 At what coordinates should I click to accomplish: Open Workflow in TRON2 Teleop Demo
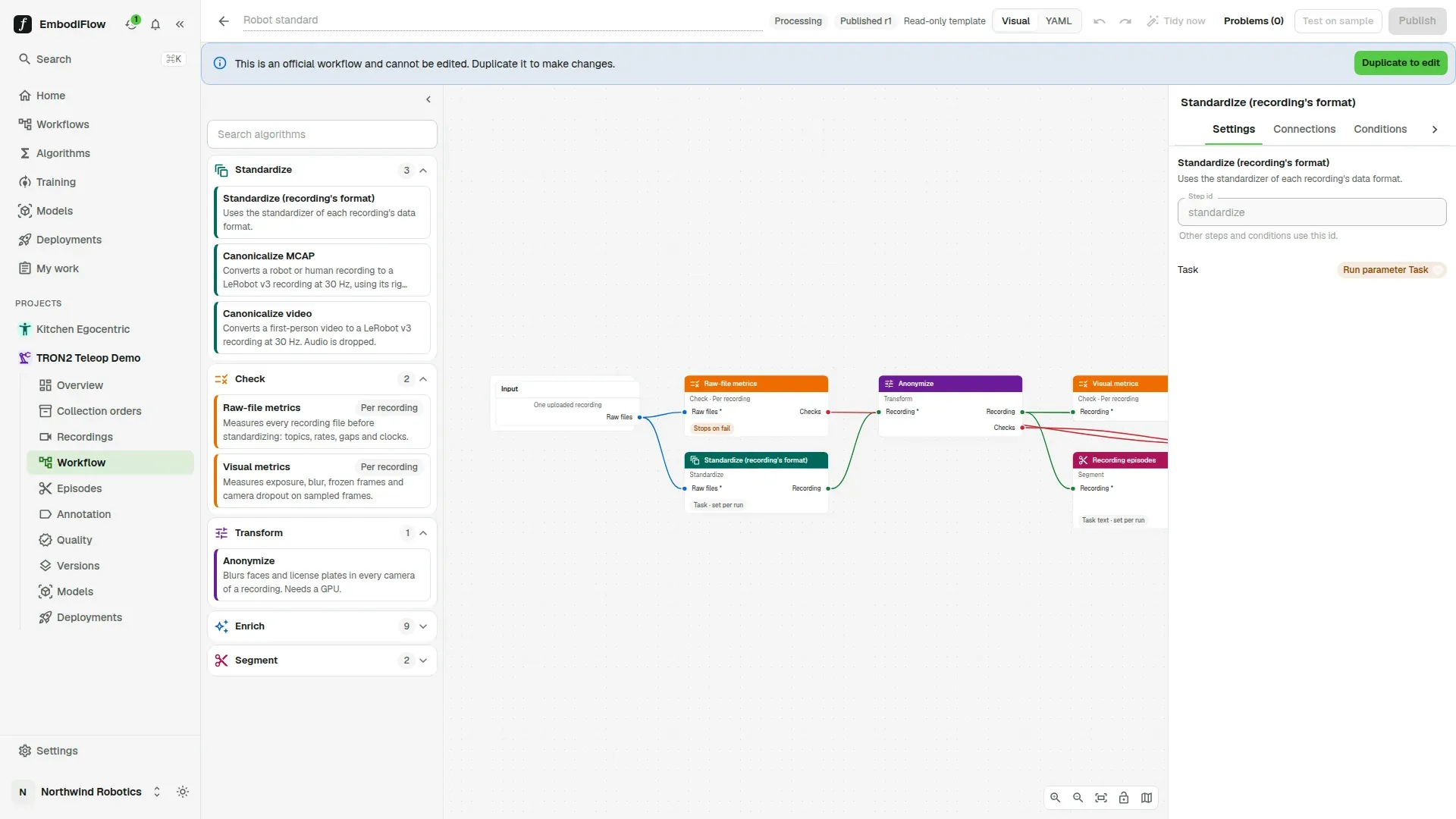[110, 463]
